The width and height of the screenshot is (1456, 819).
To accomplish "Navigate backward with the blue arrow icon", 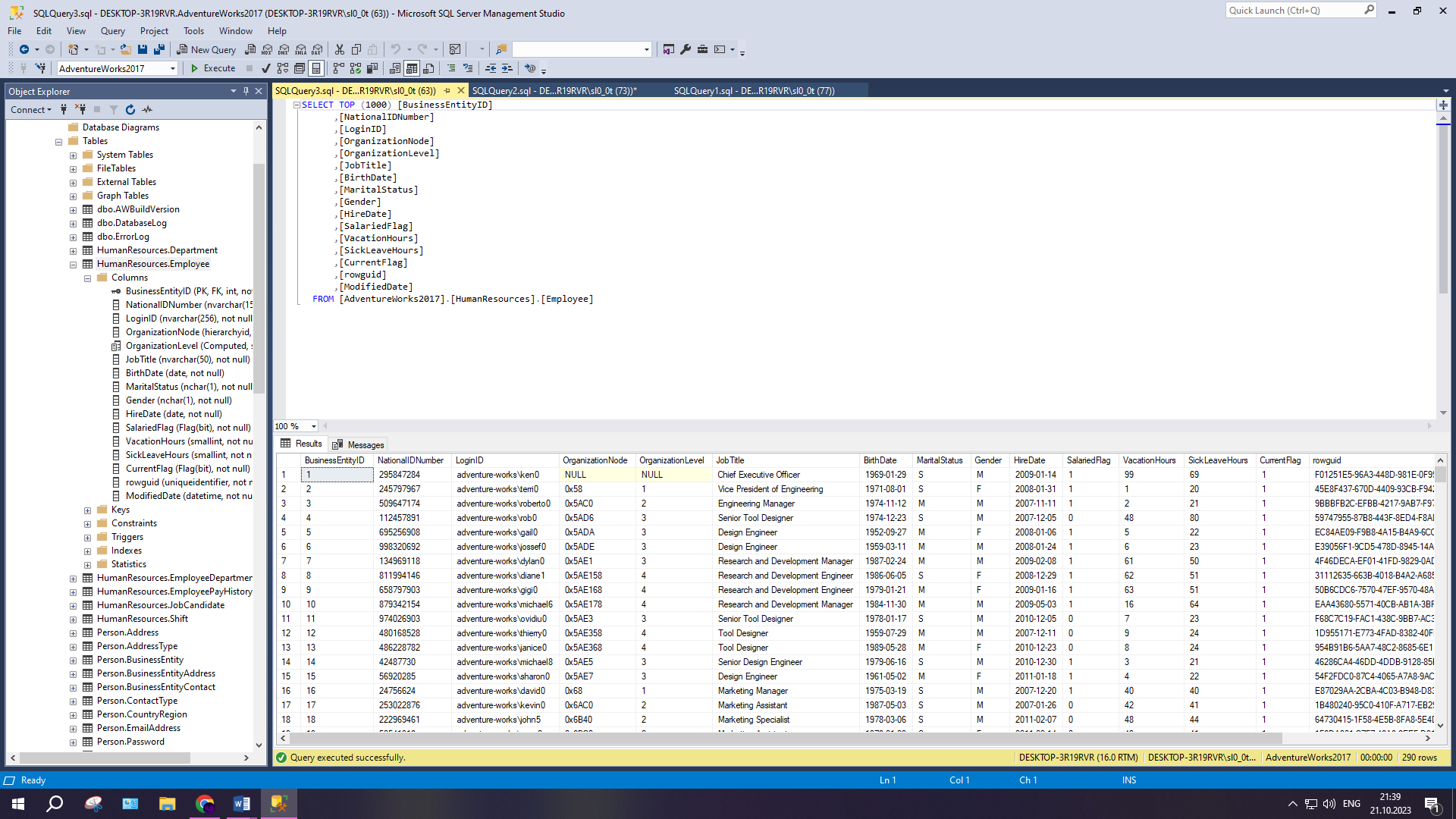I will tap(24, 49).
